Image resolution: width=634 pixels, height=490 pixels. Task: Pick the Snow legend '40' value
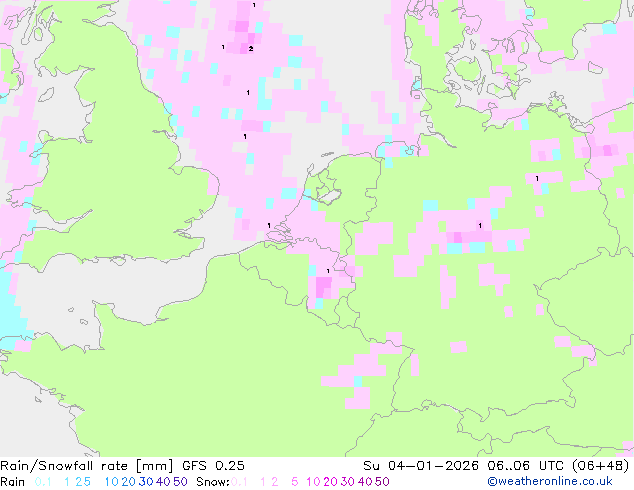(365, 482)
